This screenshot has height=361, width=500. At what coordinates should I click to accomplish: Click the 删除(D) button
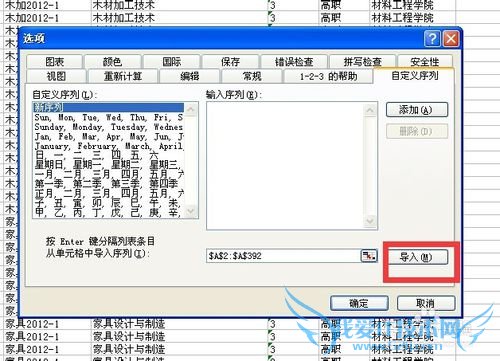coord(417,131)
